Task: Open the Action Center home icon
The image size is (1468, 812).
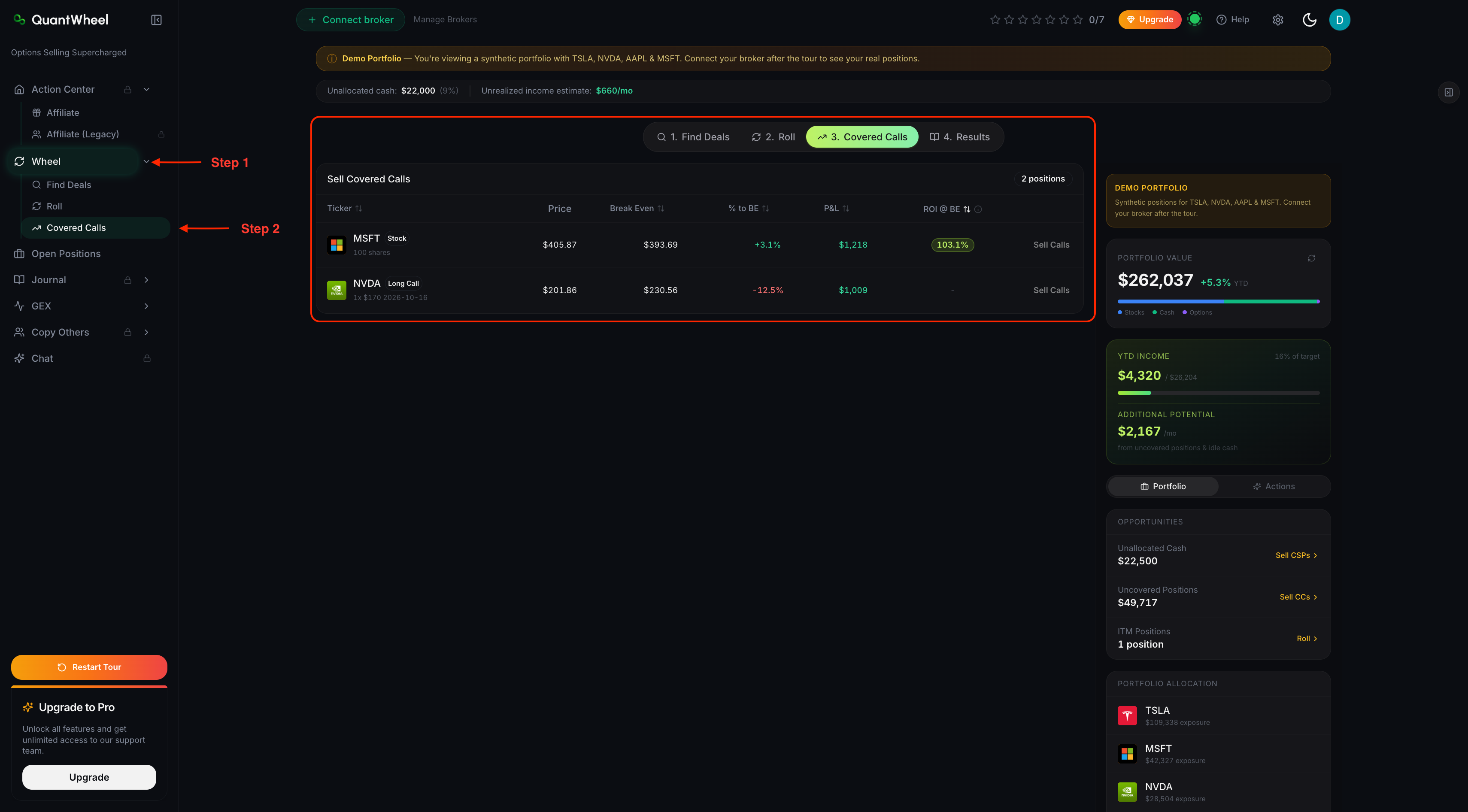Action: pyautogui.click(x=19, y=89)
